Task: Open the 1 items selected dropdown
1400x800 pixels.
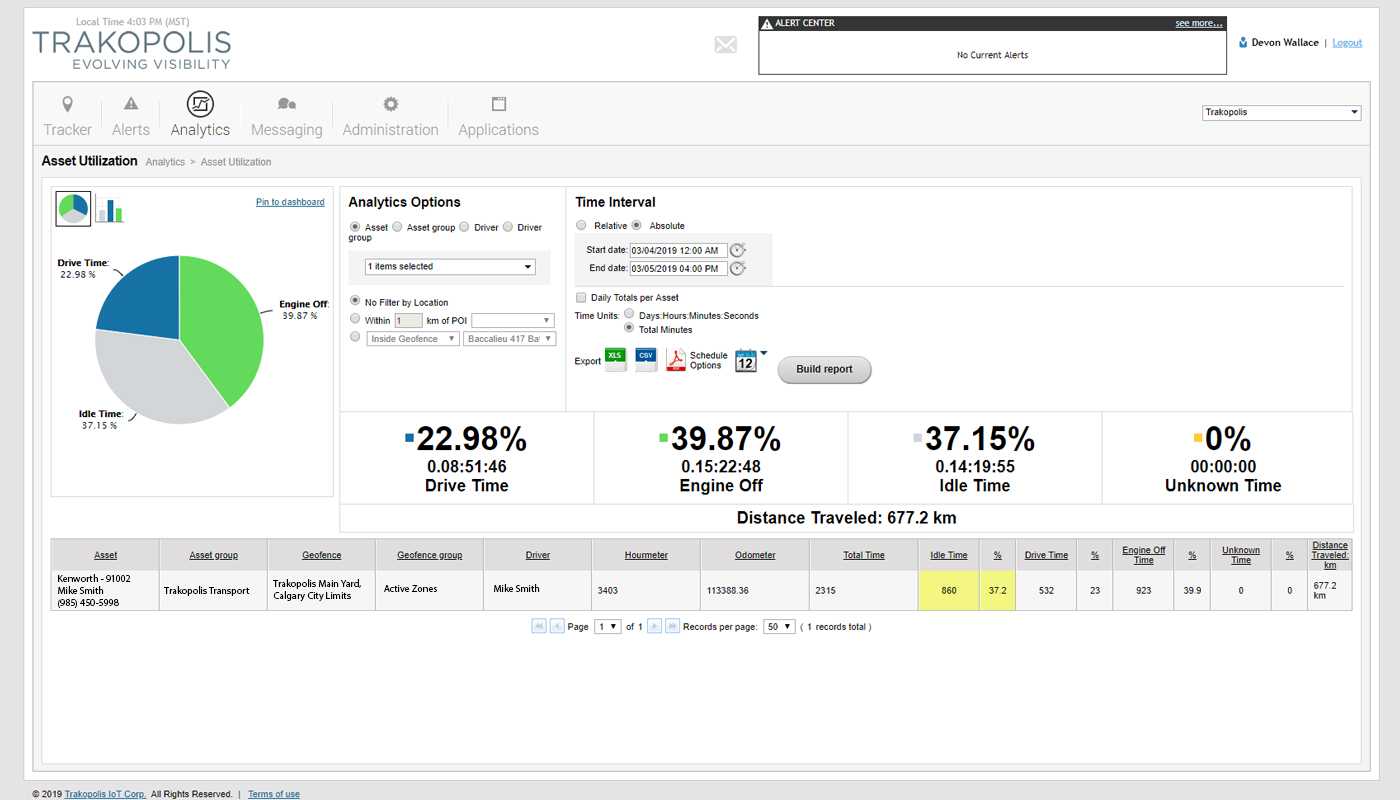Action: click(x=450, y=267)
